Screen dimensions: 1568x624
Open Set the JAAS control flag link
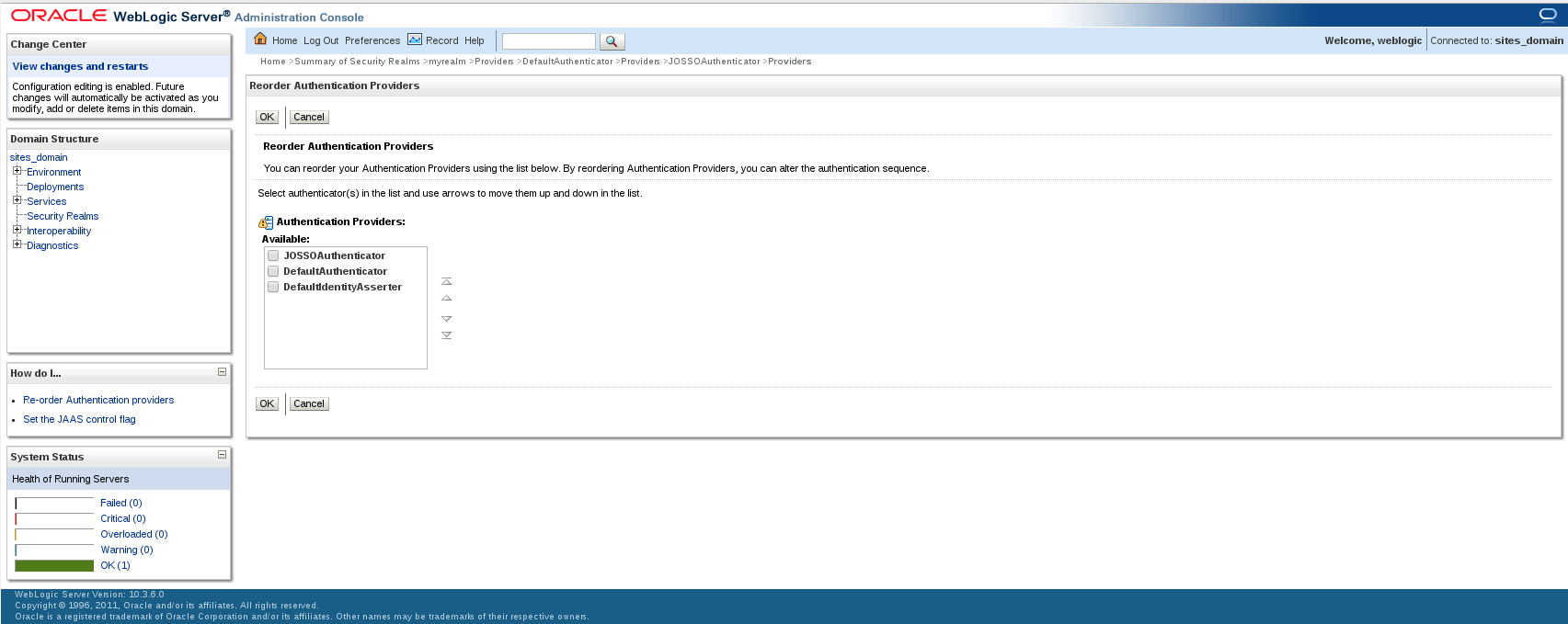coord(79,419)
